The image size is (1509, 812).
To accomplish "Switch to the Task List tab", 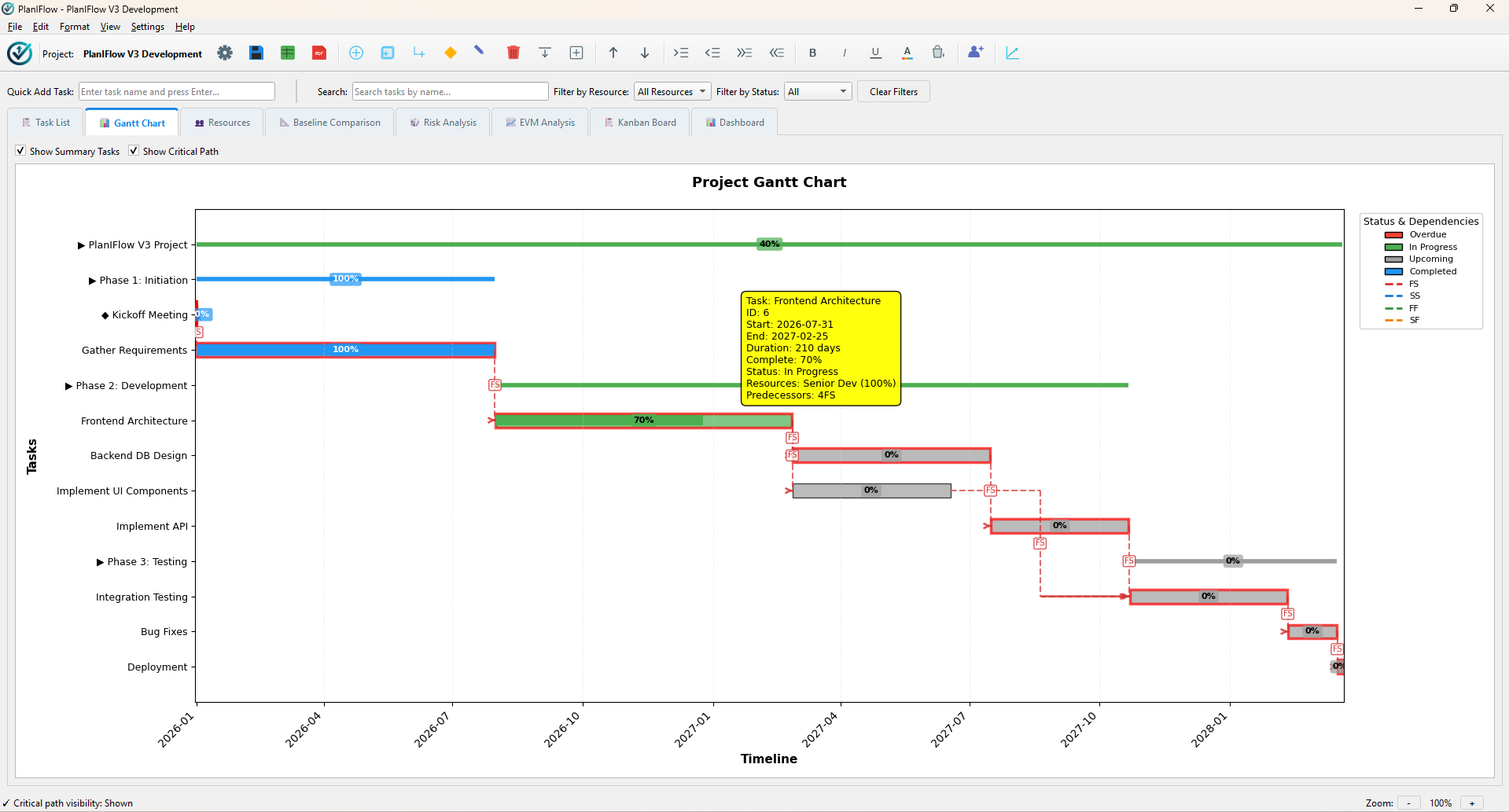I will 46,123.
